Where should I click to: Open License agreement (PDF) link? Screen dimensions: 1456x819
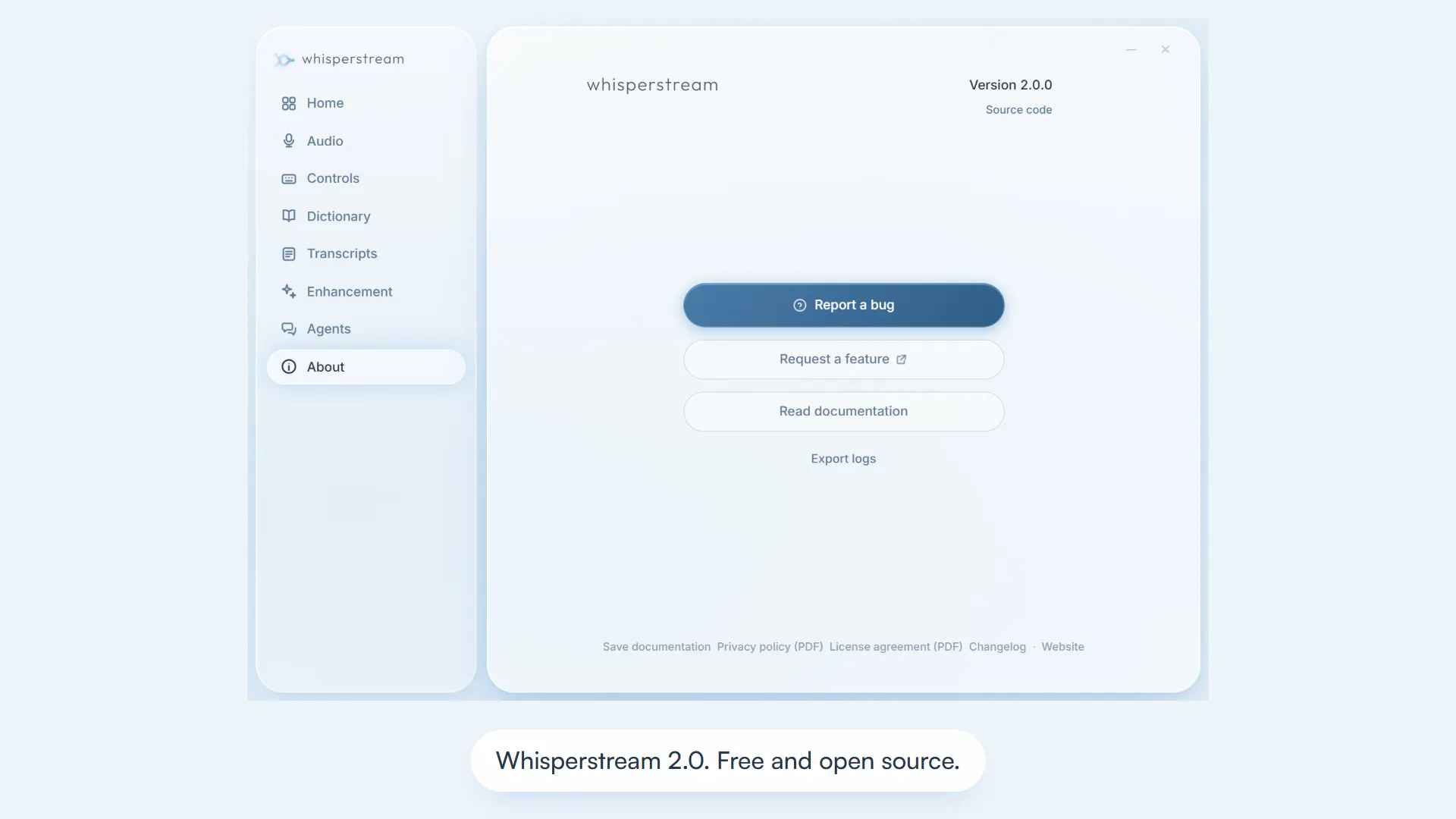pyautogui.click(x=896, y=647)
